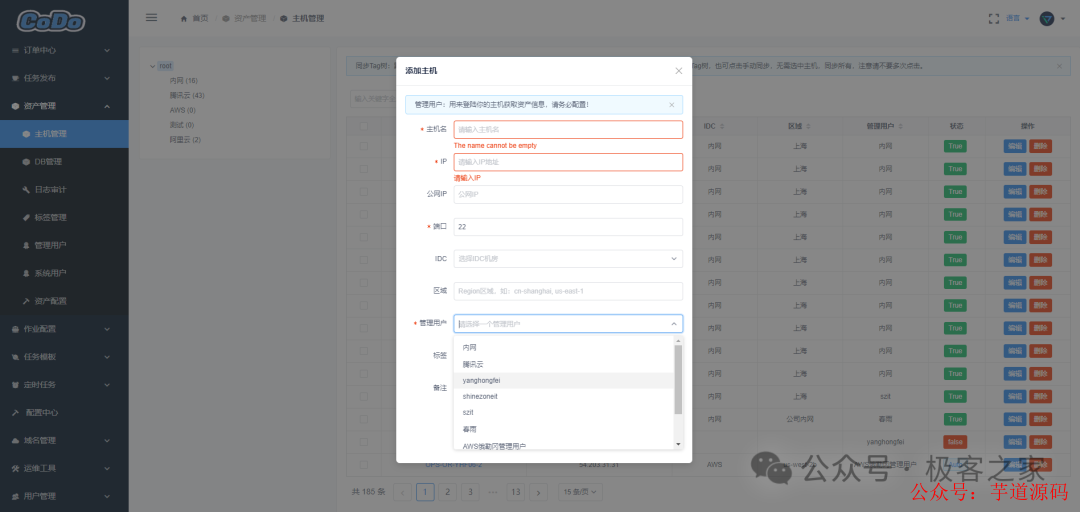
Task: Click 编辑 in the false status row
Action: pyautogui.click(x=1015, y=442)
